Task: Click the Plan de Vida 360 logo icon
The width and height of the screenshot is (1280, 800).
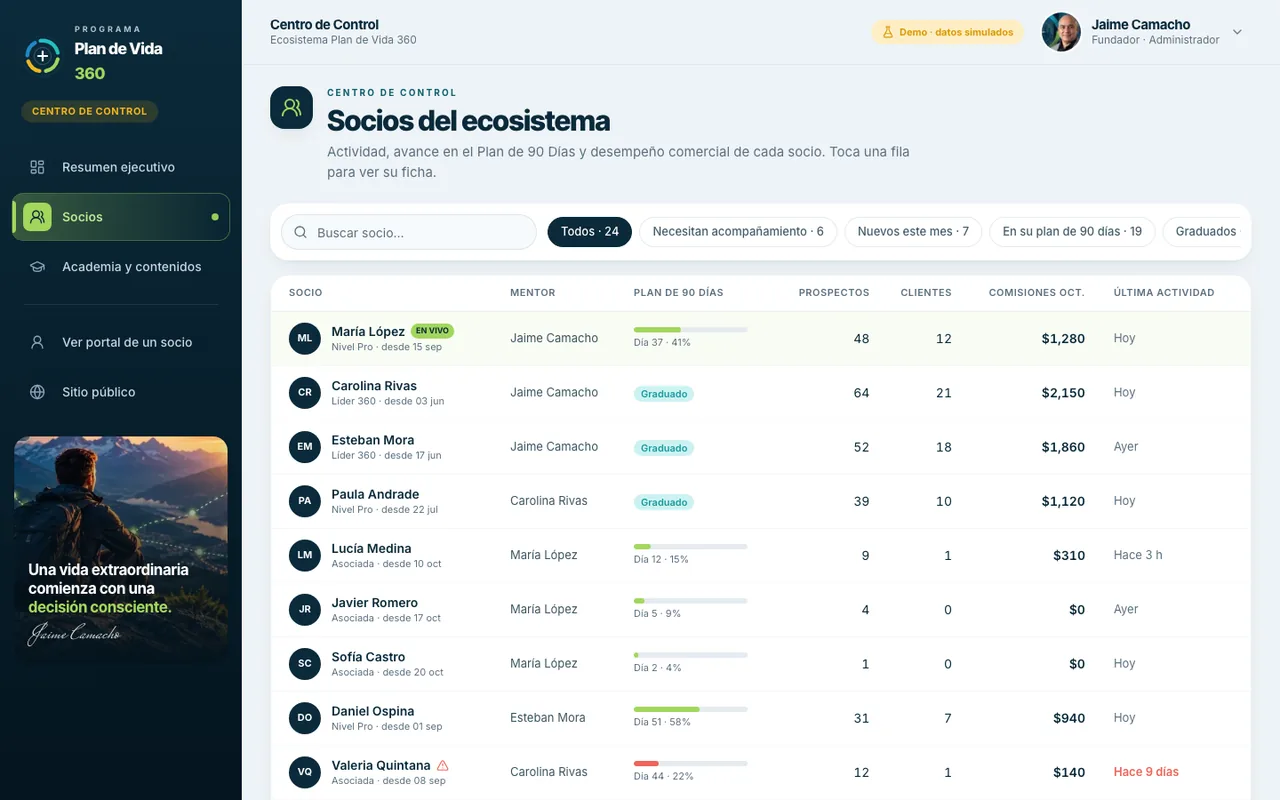Action: click(x=42, y=56)
